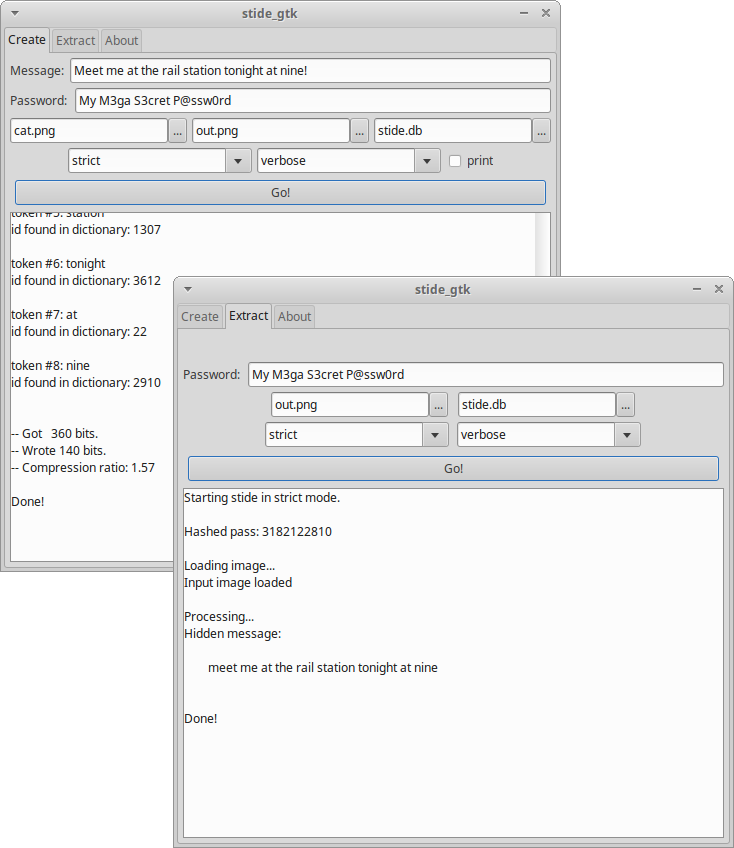Screen dimensions: 734x848
Task: Open window menu arrow of back Create window
Action: 16,13
